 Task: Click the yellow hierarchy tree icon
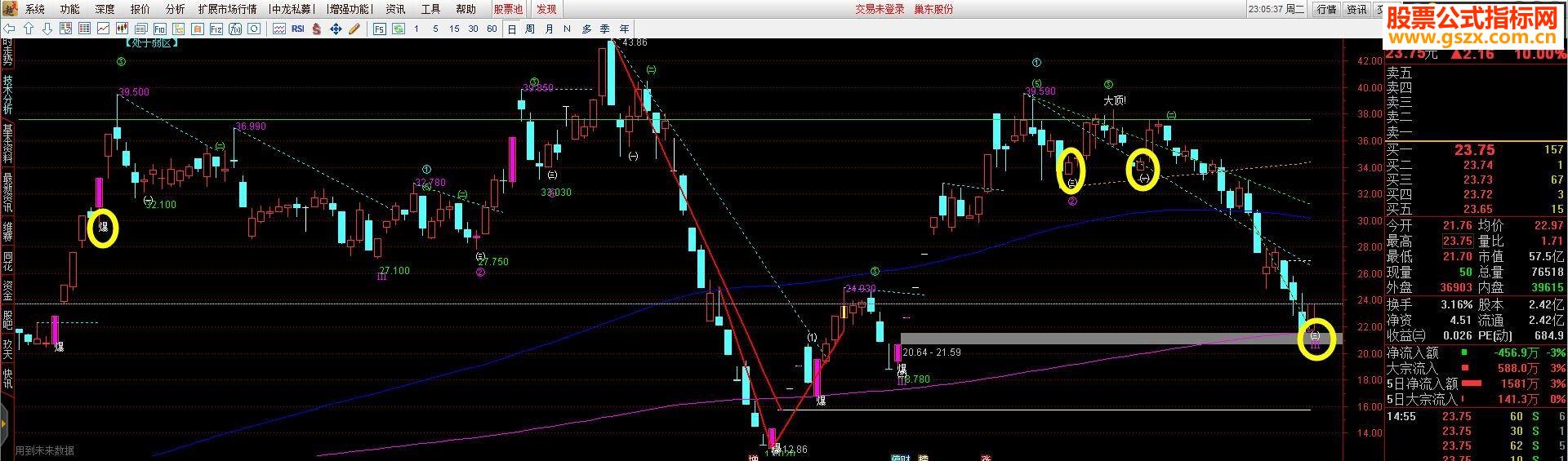coord(178,29)
